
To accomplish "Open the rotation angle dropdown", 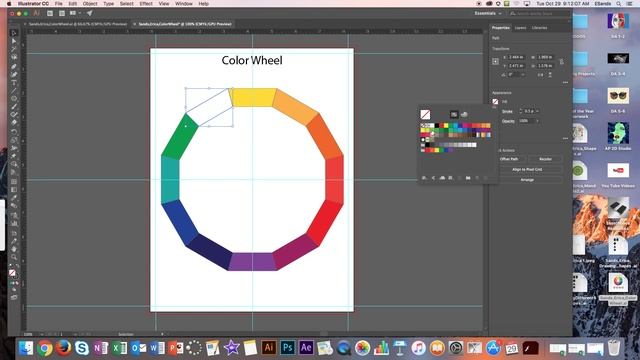I will [x=523, y=75].
